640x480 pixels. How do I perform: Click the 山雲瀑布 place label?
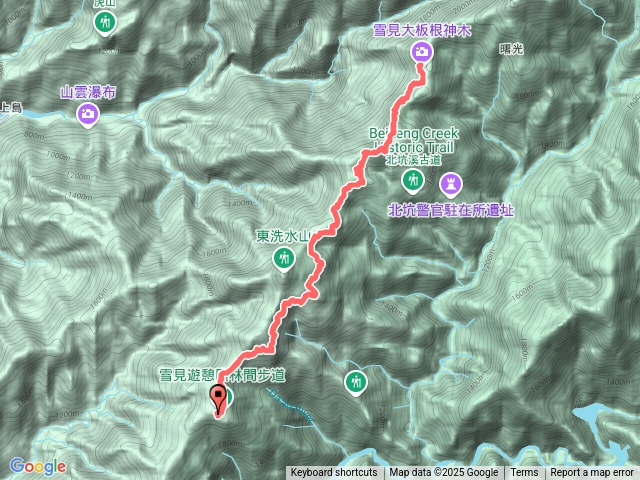(x=88, y=92)
